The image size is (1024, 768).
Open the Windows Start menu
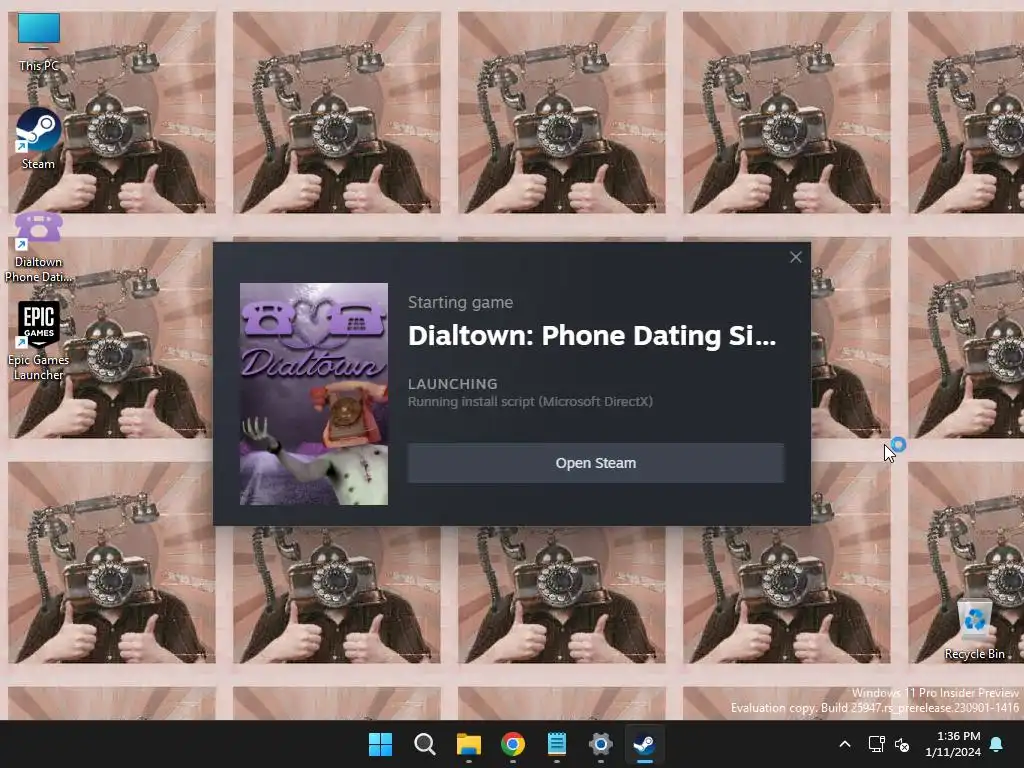point(380,744)
